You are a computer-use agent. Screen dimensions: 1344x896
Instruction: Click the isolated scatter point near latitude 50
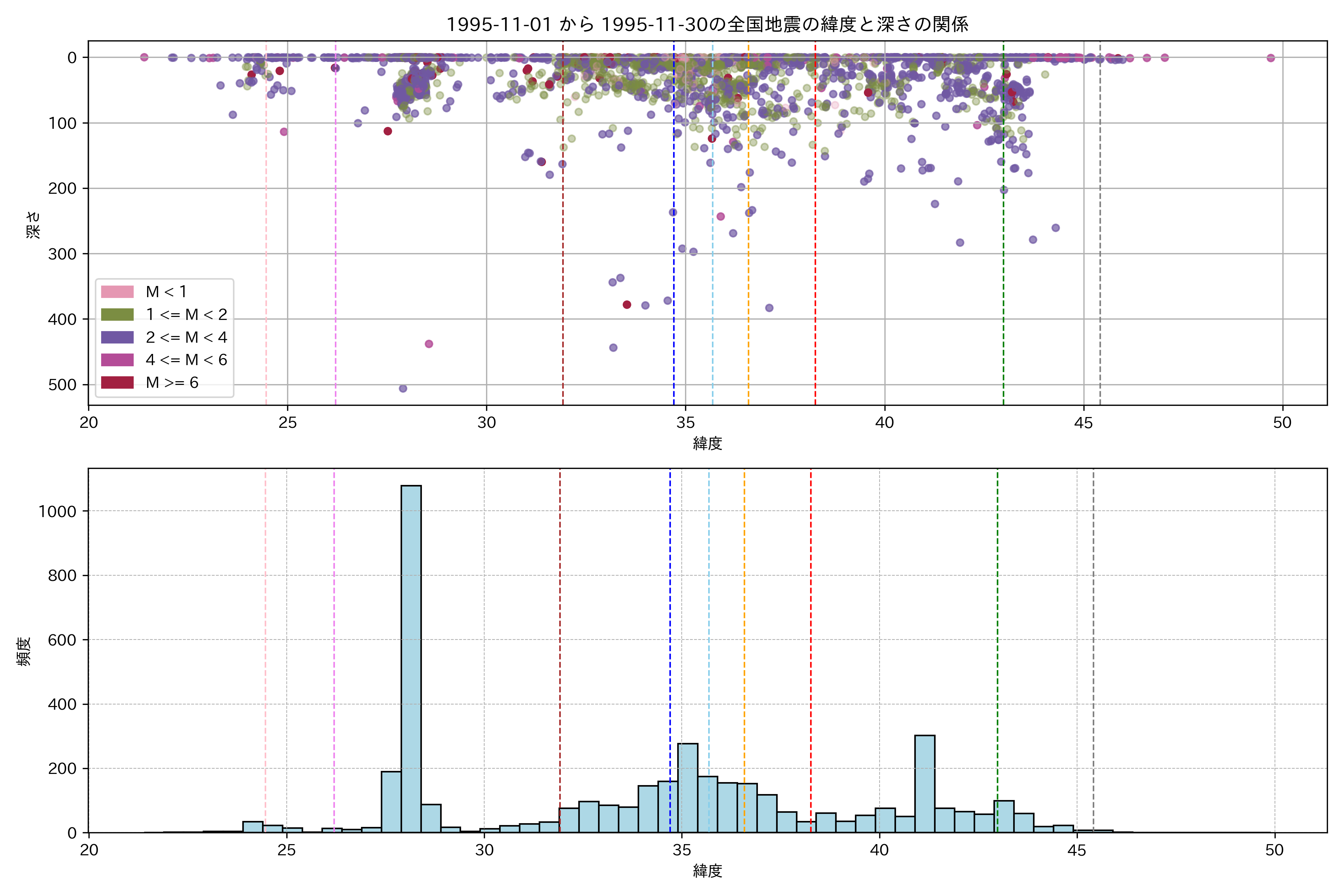(x=1270, y=58)
